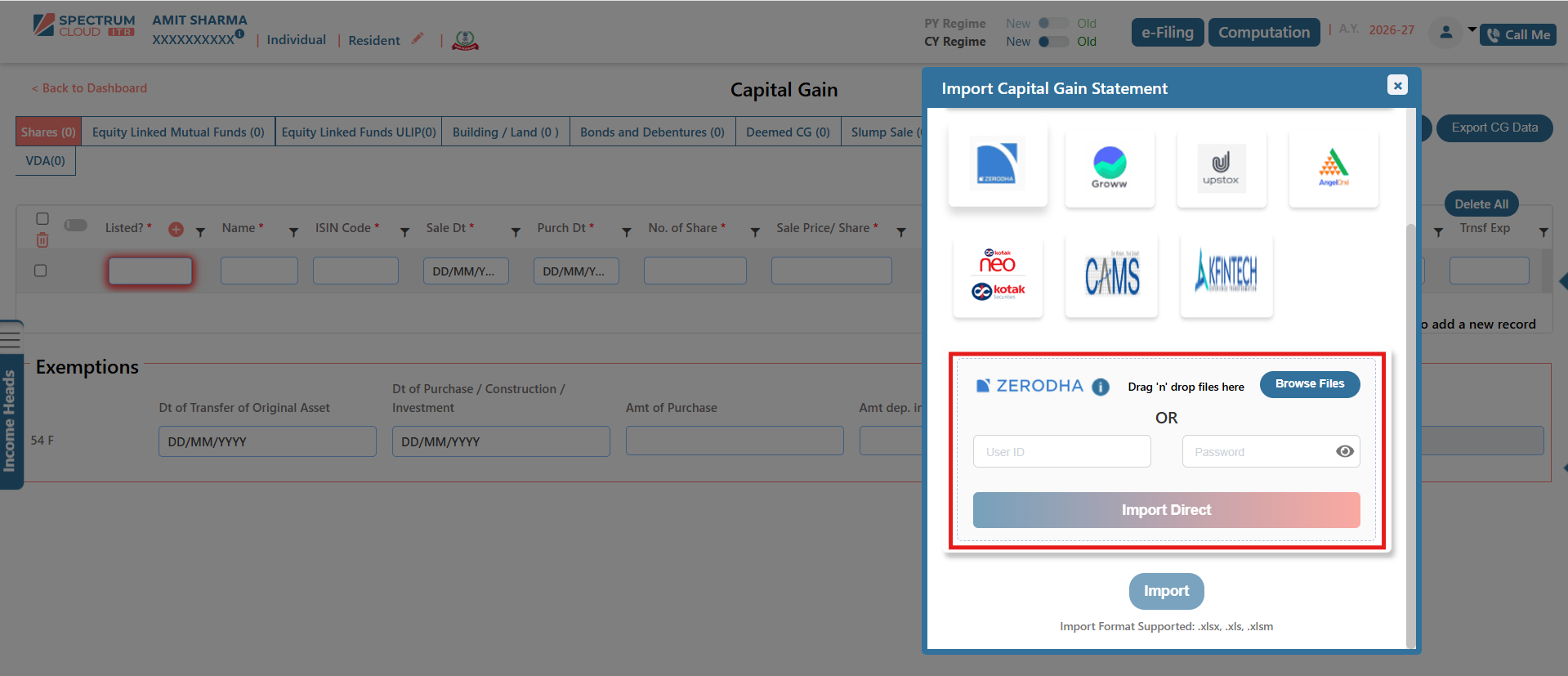Select the KFintech logo tile
The width and height of the screenshot is (1568, 676).
click(1226, 274)
